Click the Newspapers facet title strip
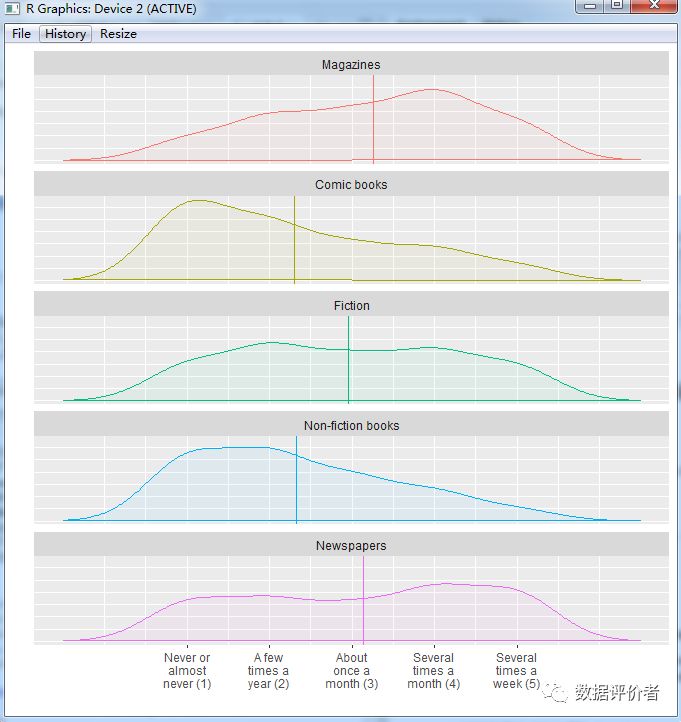Image resolution: width=681 pixels, height=722 pixels. 351,546
